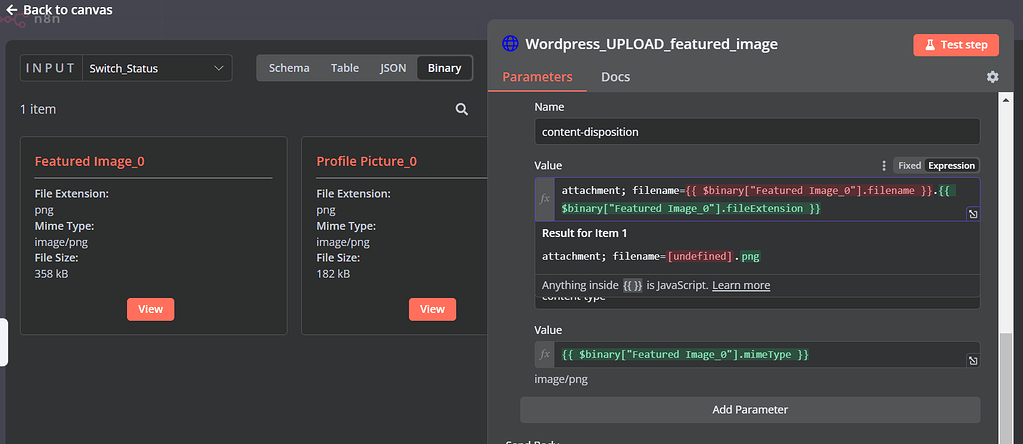Open the Switch_Status input dropdown
The height and width of the screenshot is (444, 1023).
[x=157, y=68]
